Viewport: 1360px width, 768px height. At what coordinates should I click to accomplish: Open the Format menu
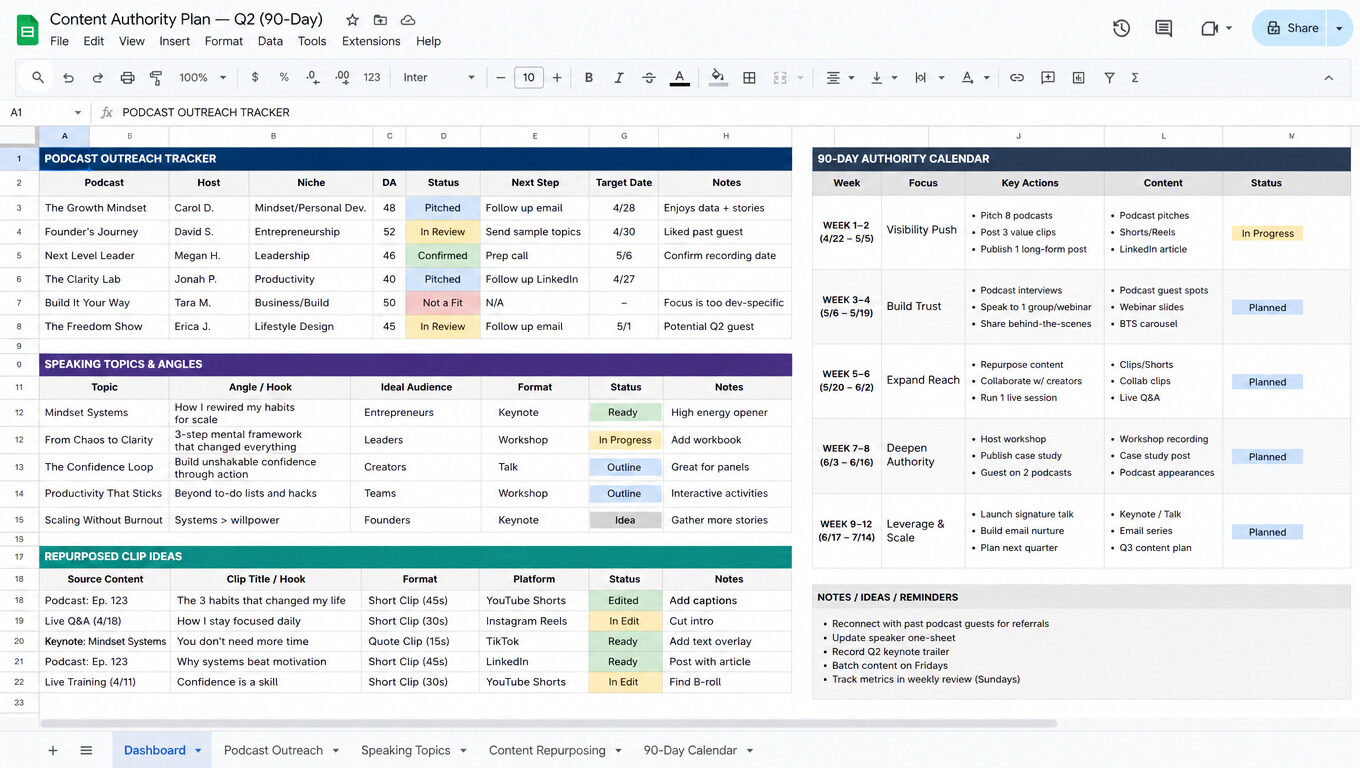[x=223, y=41]
